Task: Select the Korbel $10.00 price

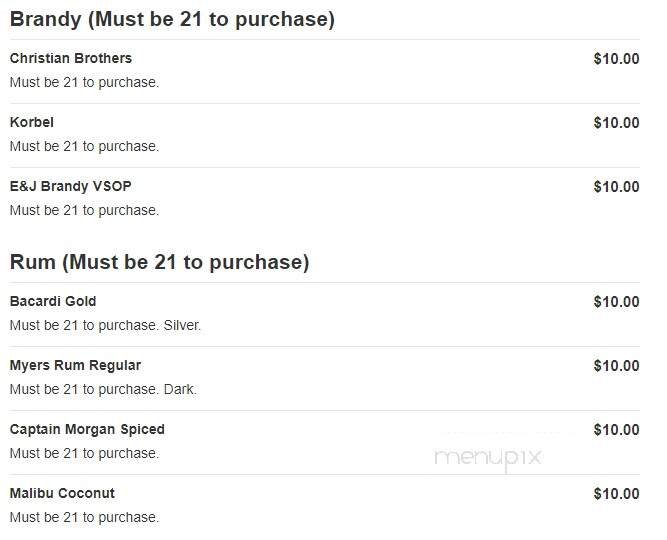Action: point(616,122)
